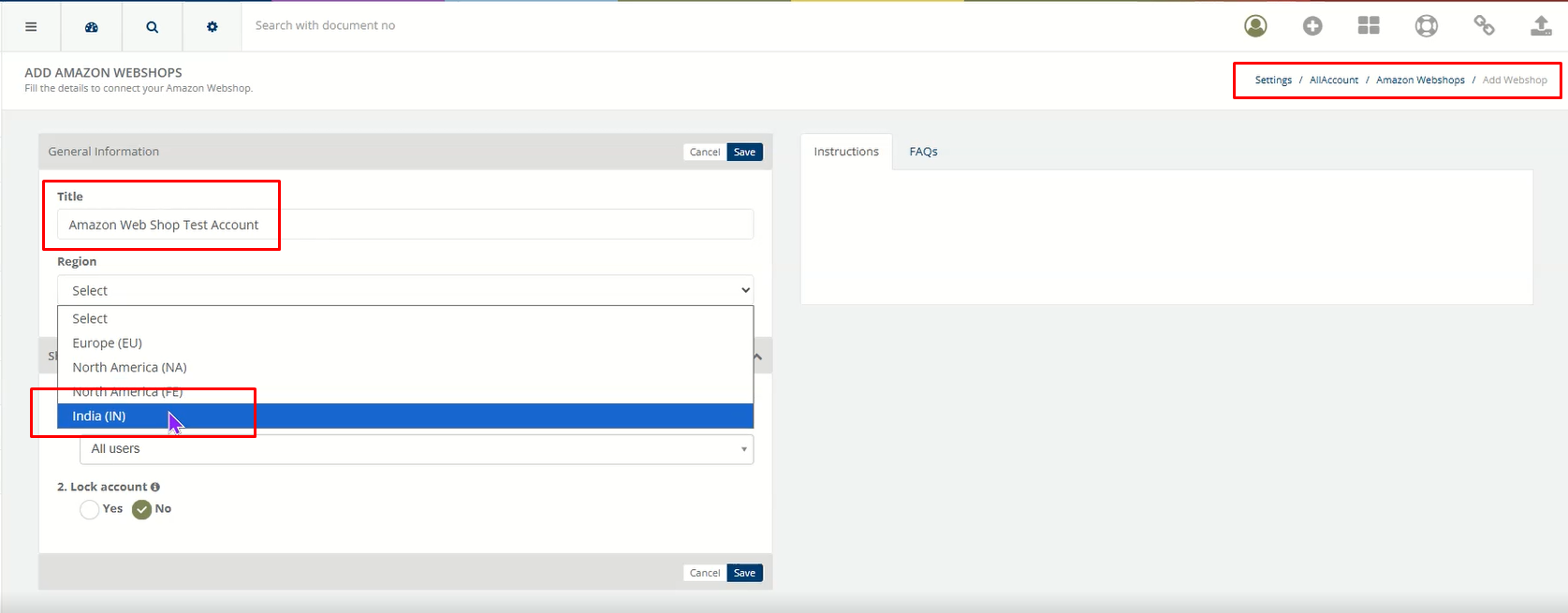Click the Title input field

tap(405, 225)
